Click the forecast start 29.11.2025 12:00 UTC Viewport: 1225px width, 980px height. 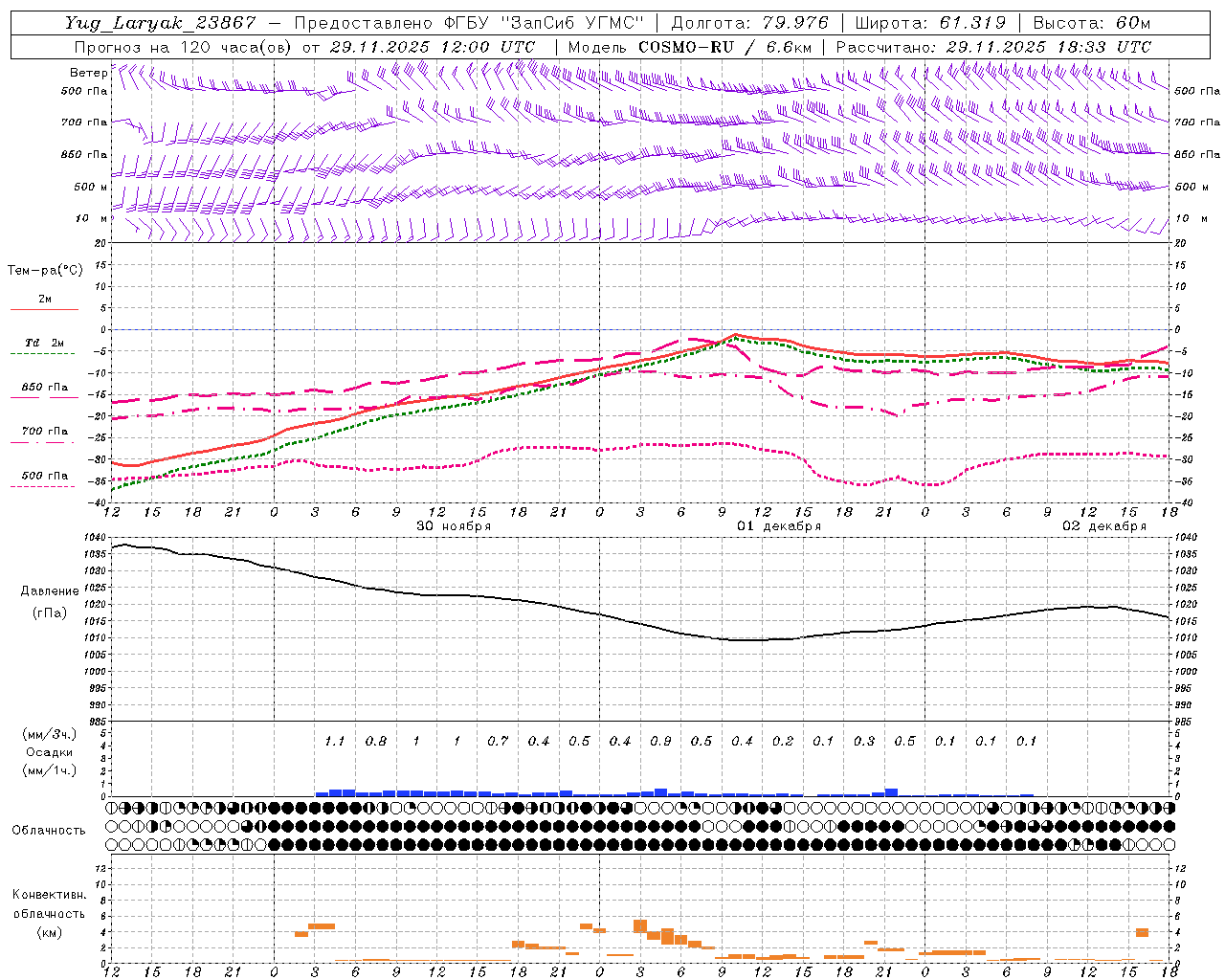tap(432, 47)
